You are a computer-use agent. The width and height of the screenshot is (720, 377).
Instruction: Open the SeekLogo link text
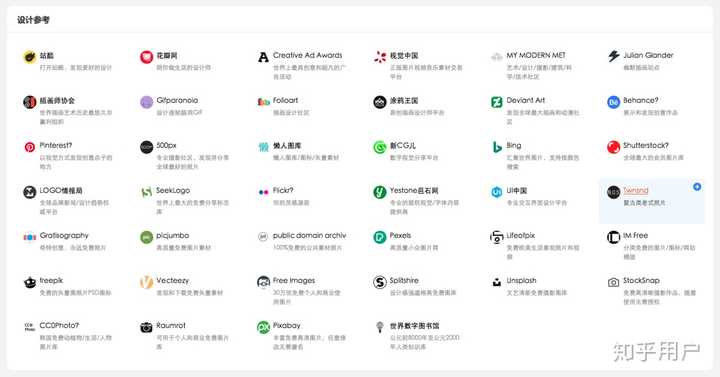tap(173, 190)
